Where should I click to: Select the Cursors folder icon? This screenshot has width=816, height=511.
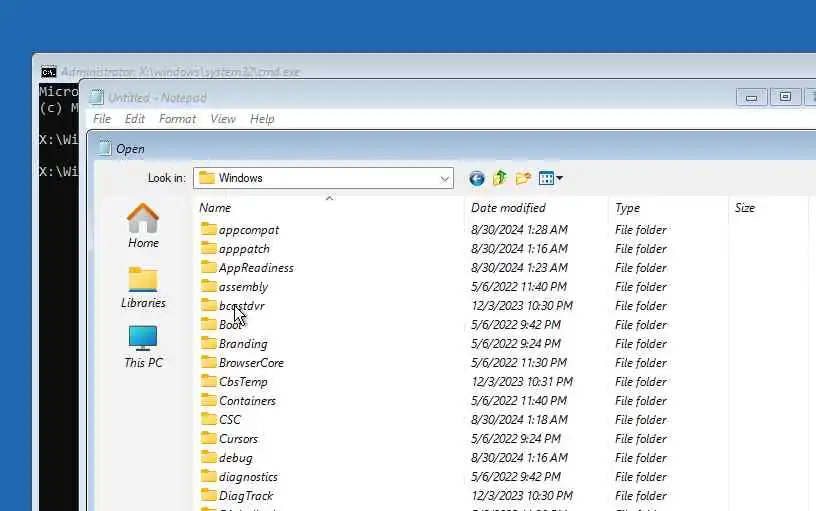[x=209, y=438]
